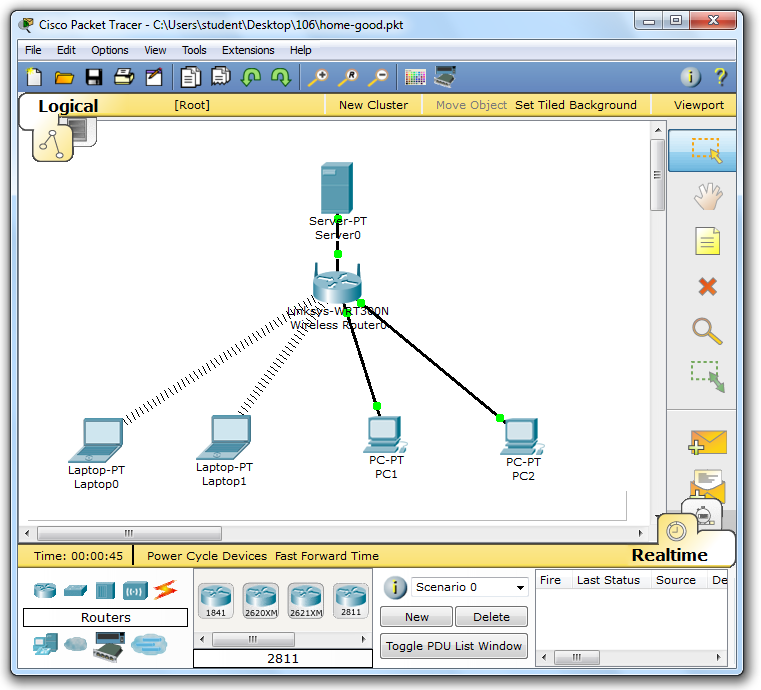Click the yellow question mark help icon

[x=720, y=77]
